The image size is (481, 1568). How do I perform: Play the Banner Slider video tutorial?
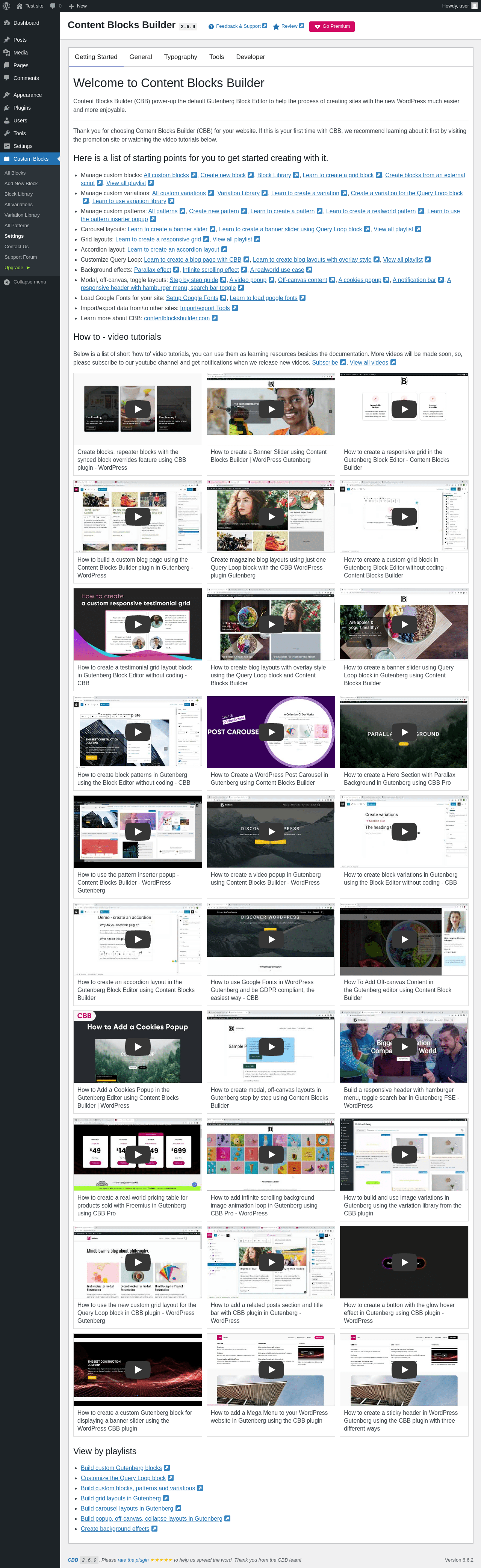tap(272, 409)
